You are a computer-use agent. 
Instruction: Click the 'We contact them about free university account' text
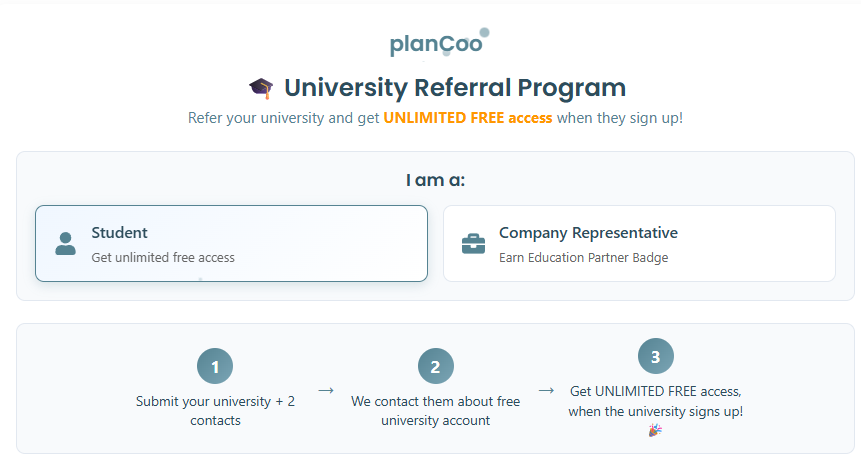click(x=435, y=411)
